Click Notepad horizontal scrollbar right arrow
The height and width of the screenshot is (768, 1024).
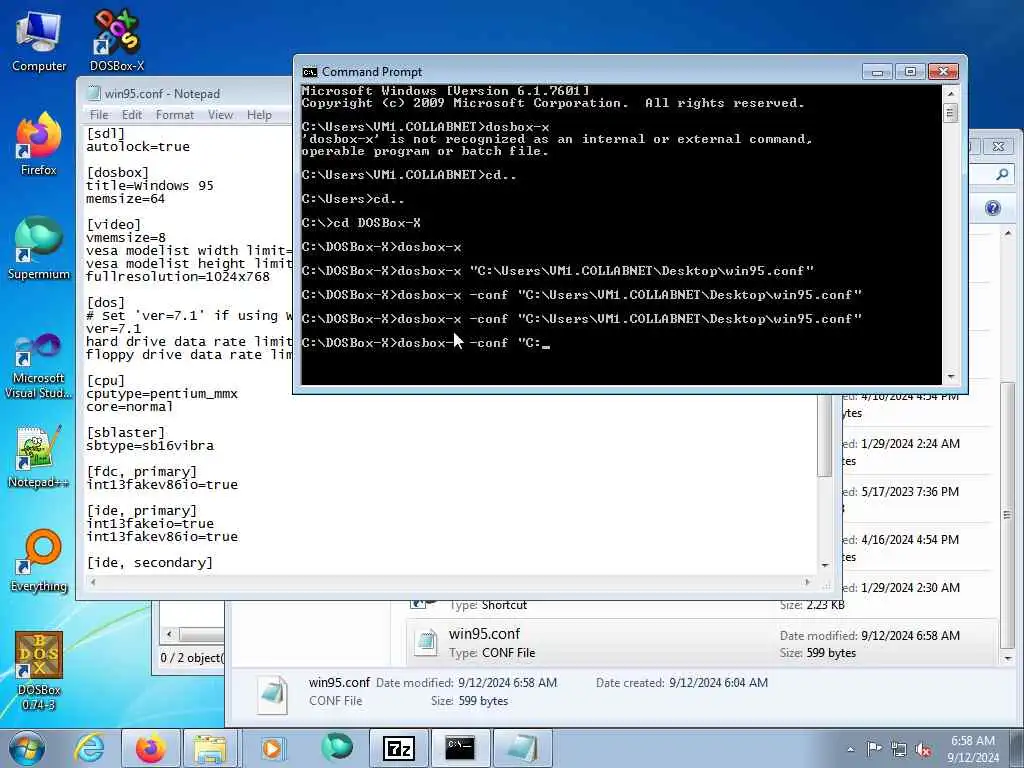808,582
